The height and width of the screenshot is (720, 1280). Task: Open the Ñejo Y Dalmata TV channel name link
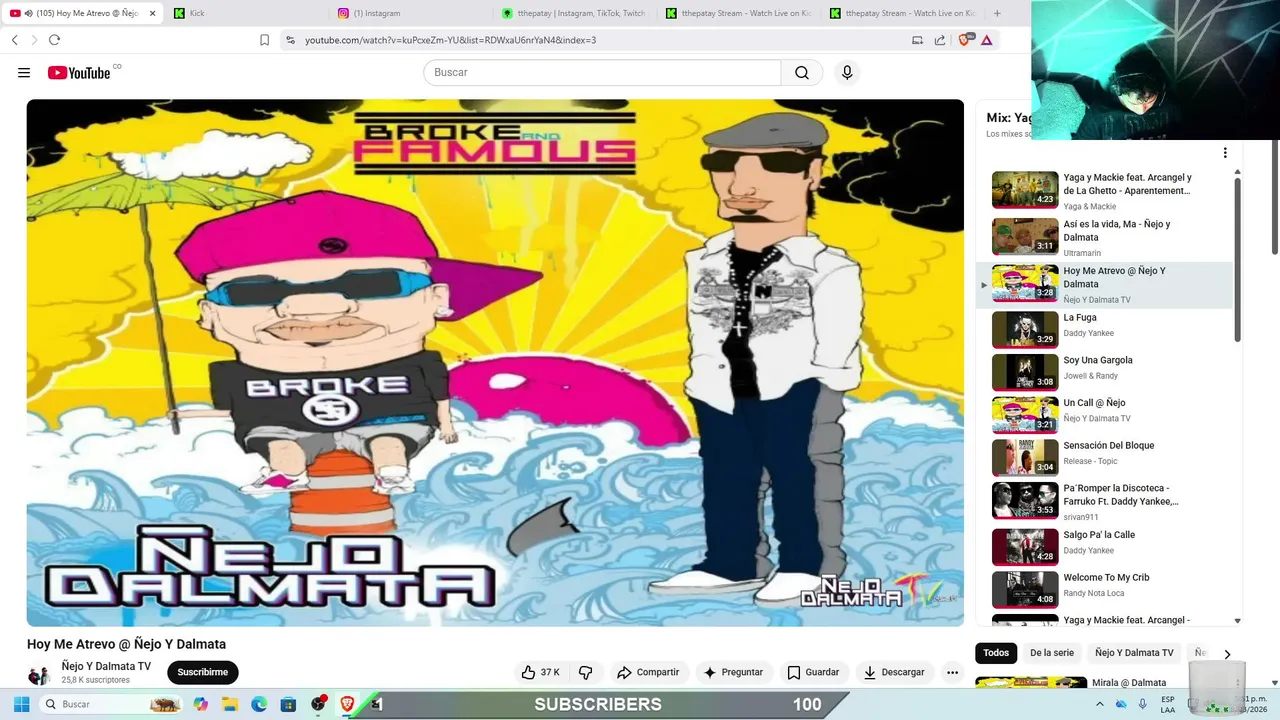tap(106, 666)
